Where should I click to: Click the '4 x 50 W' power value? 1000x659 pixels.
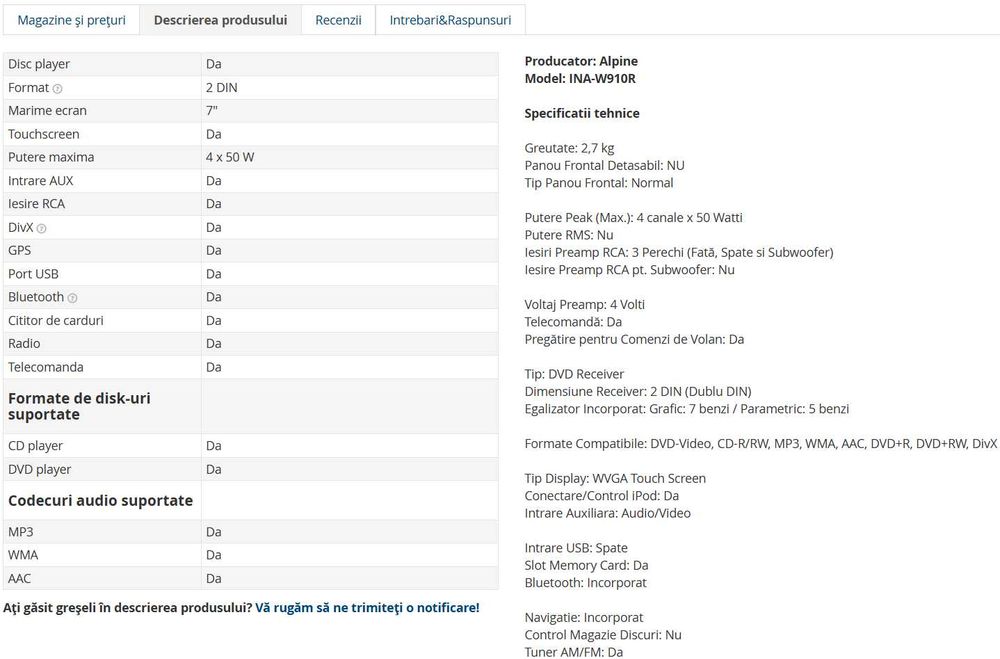(x=230, y=157)
